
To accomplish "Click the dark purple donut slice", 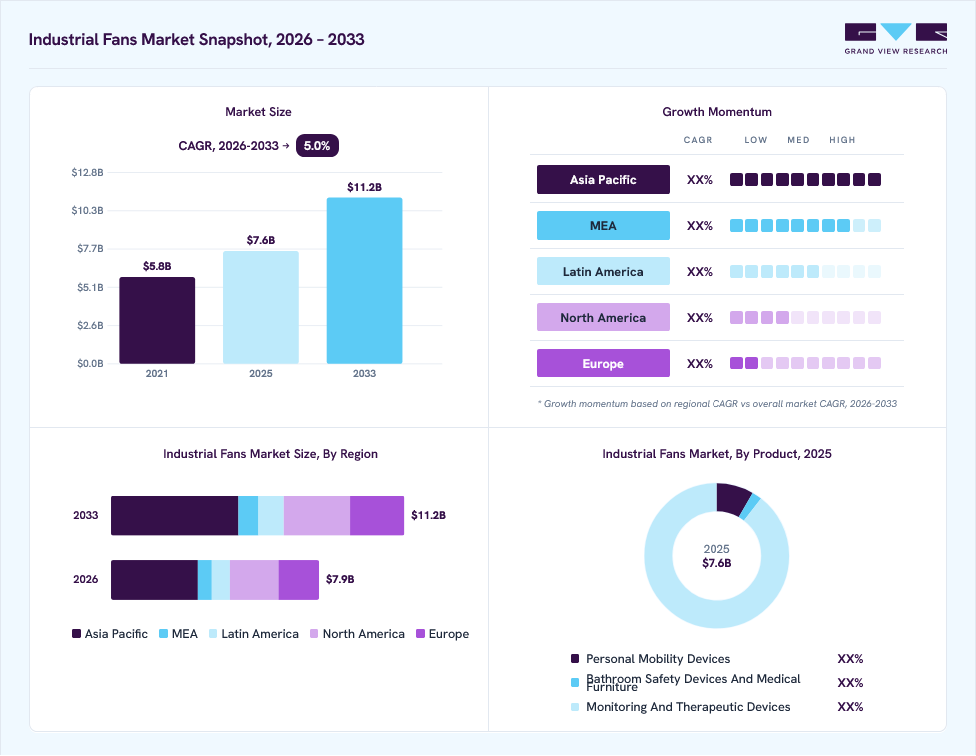I will [x=733, y=498].
